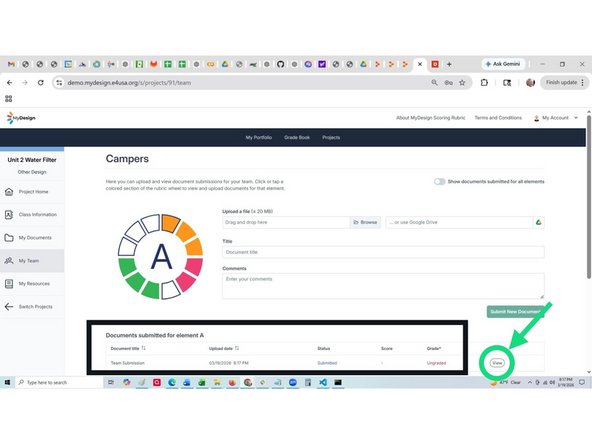Screen dimensions: 592x444
Task: Open the My Portfolio nav tab
Action: [259, 137]
